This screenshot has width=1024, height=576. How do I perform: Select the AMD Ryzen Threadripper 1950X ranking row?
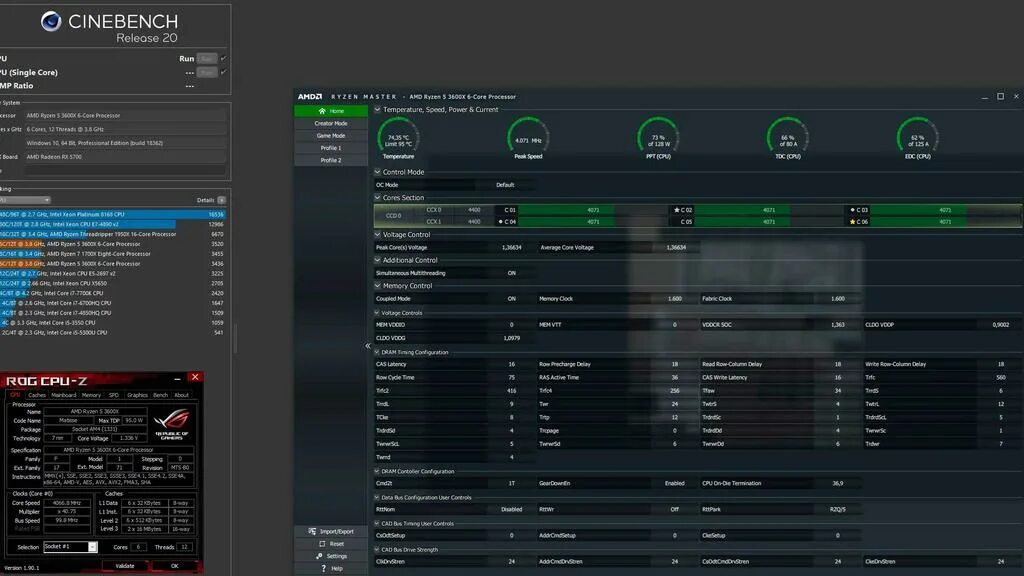(112, 234)
